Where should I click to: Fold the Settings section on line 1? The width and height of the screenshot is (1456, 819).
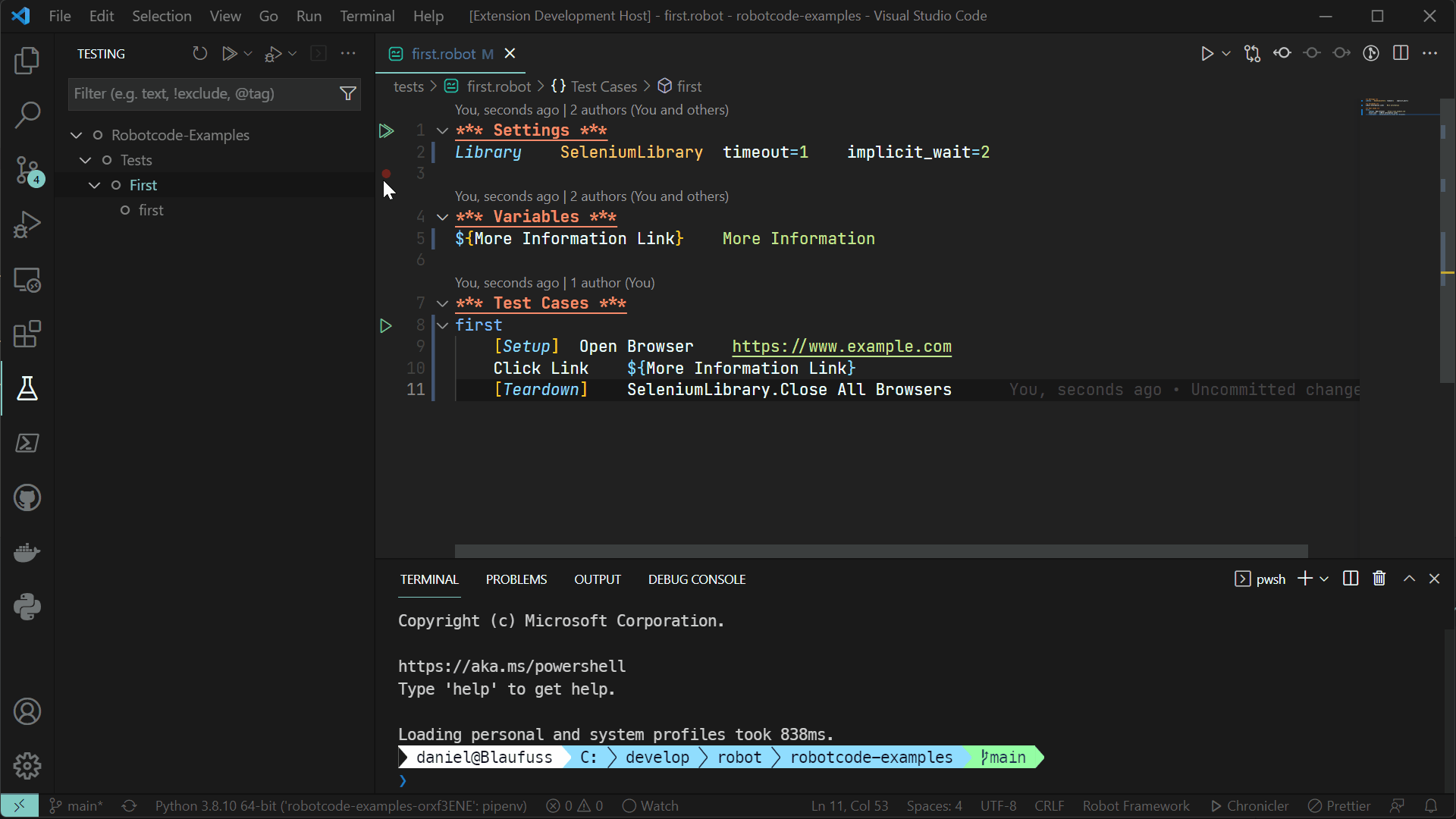tap(442, 131)
